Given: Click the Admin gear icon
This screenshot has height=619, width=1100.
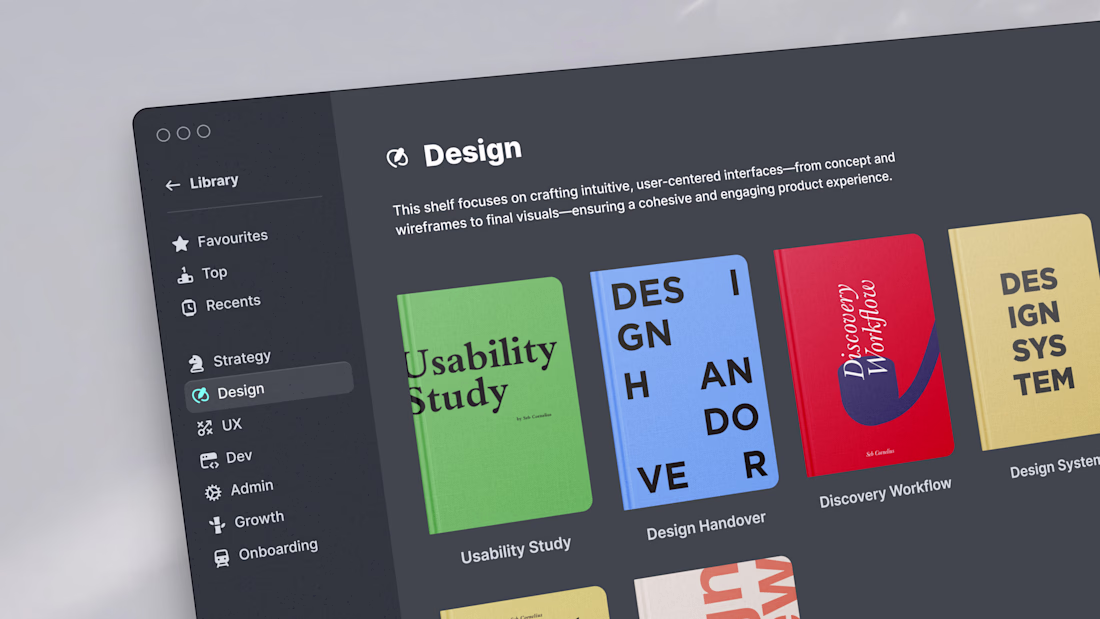Looking at the screenshot, I should coord(213,492).
